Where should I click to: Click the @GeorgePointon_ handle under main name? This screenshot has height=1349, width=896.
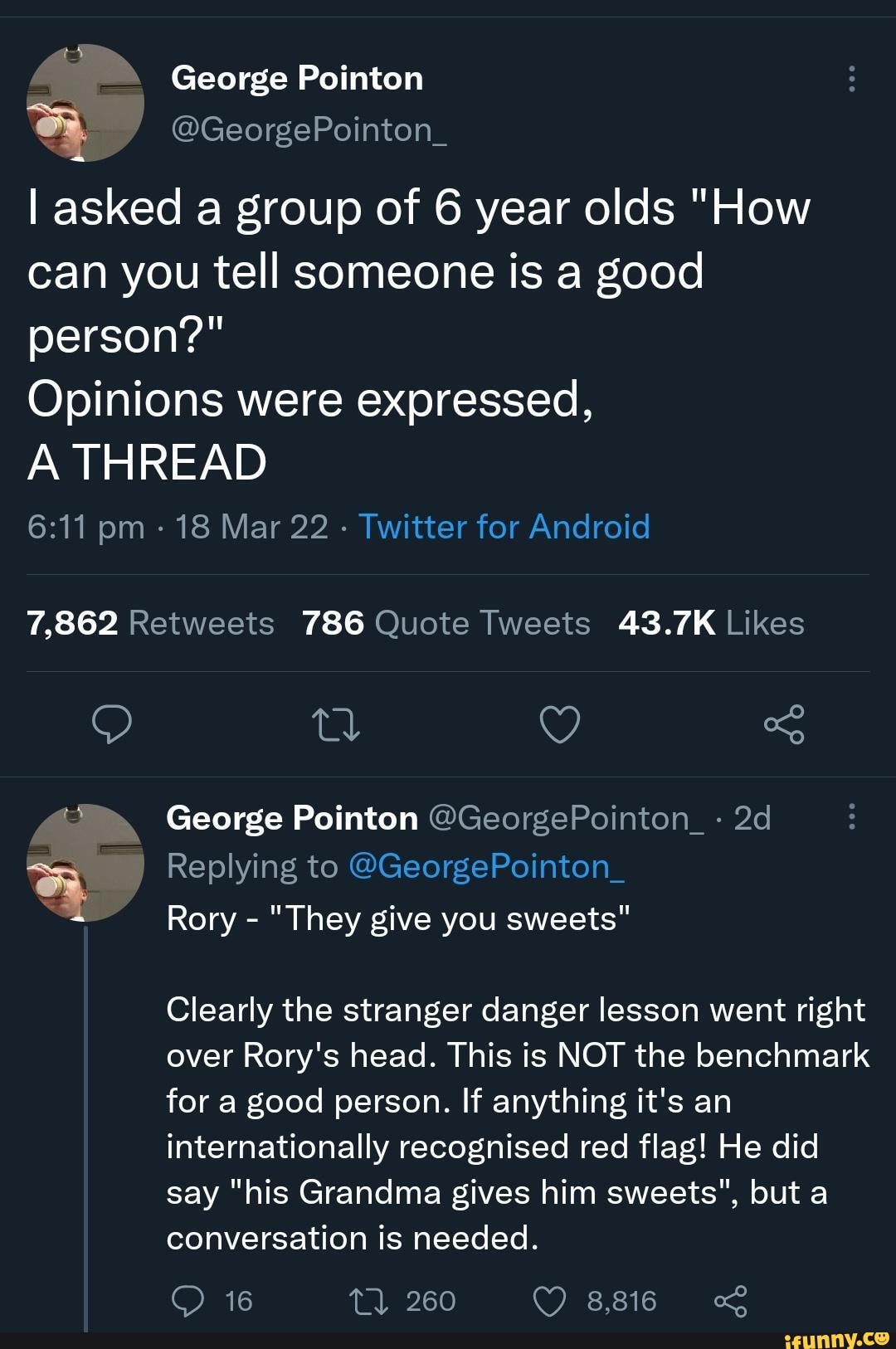pos(309,129)
